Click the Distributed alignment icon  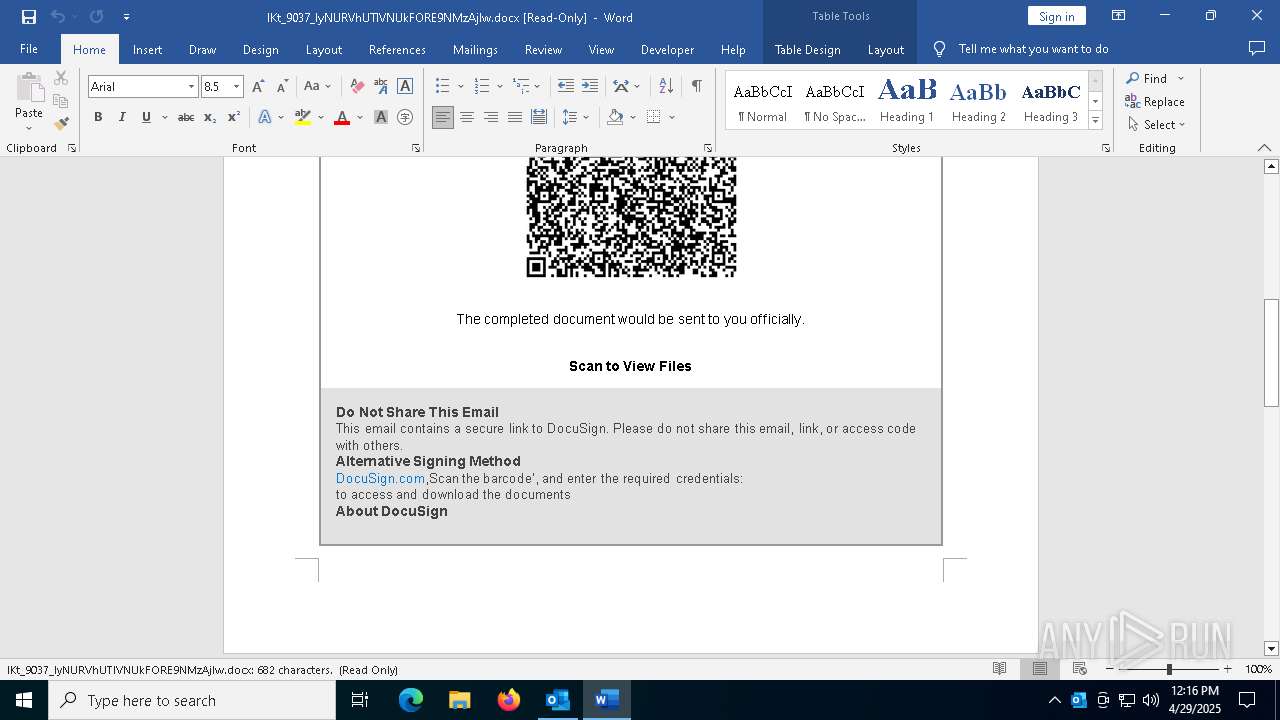(539, 118)
